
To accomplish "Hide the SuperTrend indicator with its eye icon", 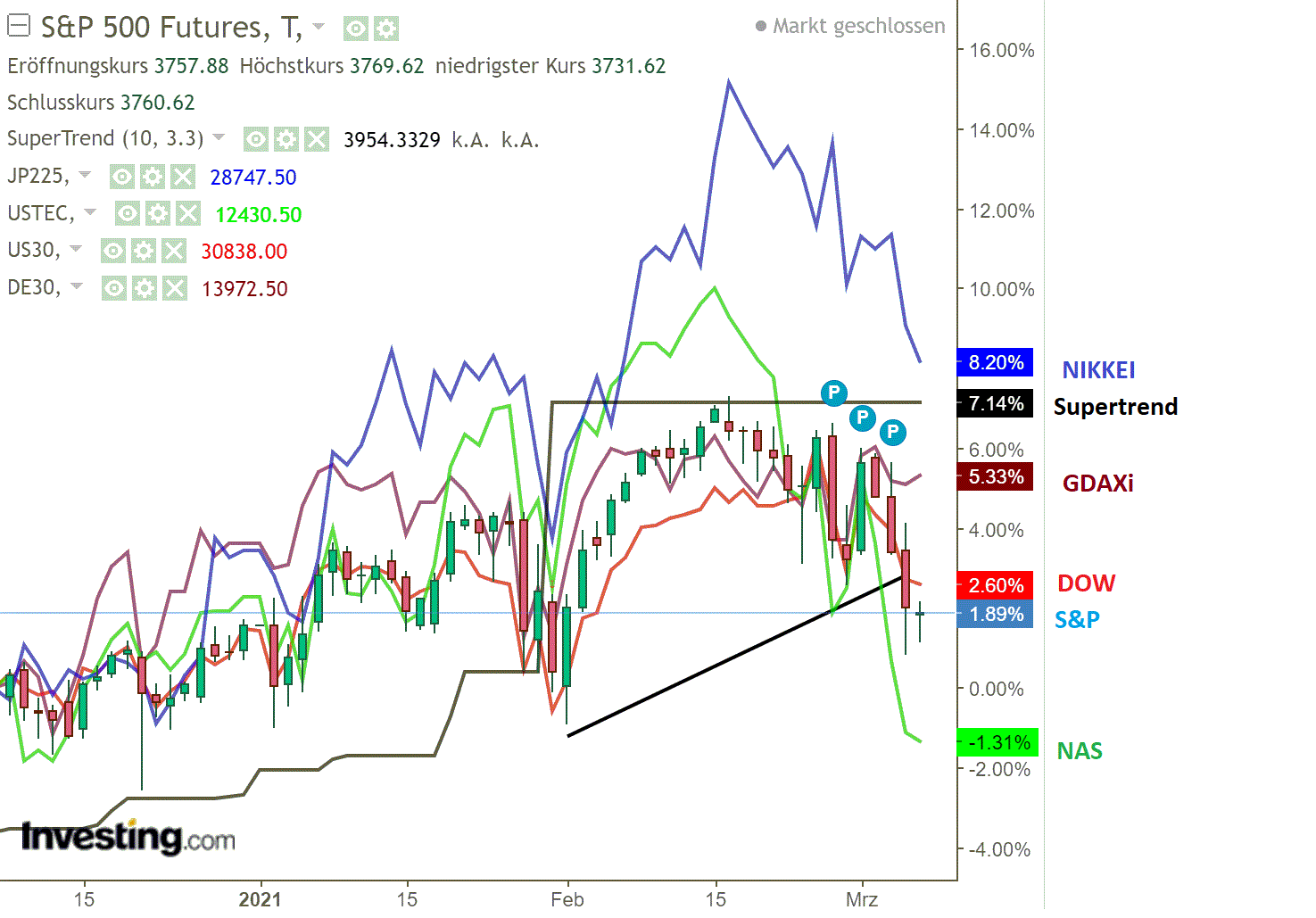I will coord(256,139).
